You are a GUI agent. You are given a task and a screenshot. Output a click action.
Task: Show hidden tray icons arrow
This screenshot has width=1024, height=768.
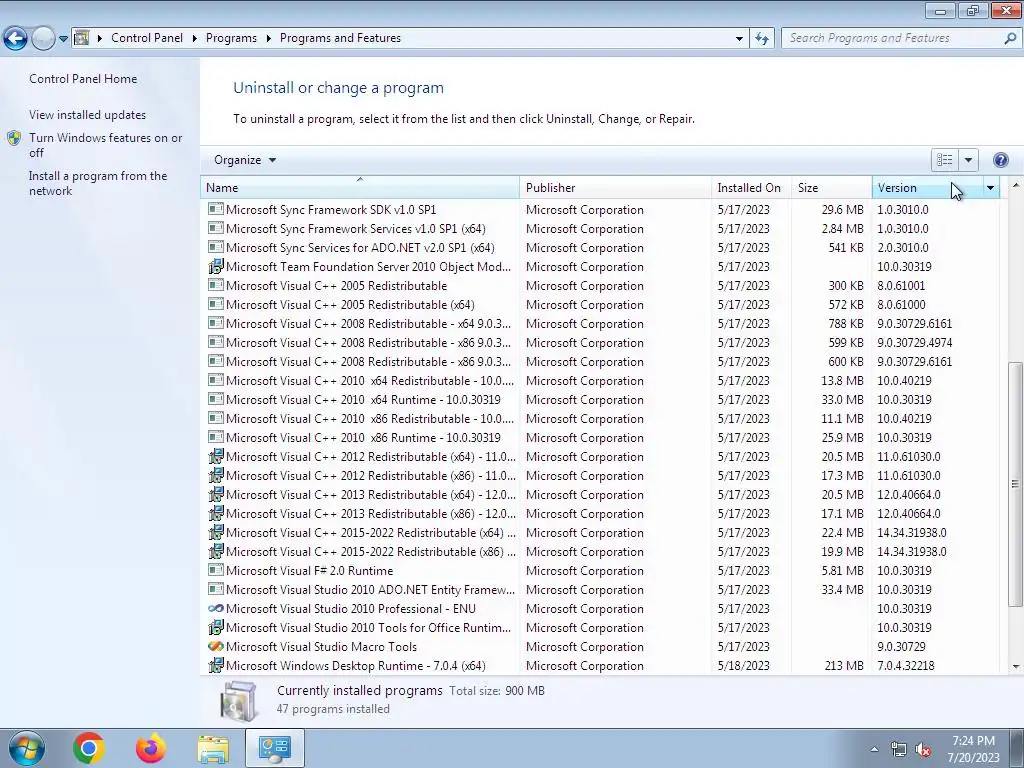[874, 749]
